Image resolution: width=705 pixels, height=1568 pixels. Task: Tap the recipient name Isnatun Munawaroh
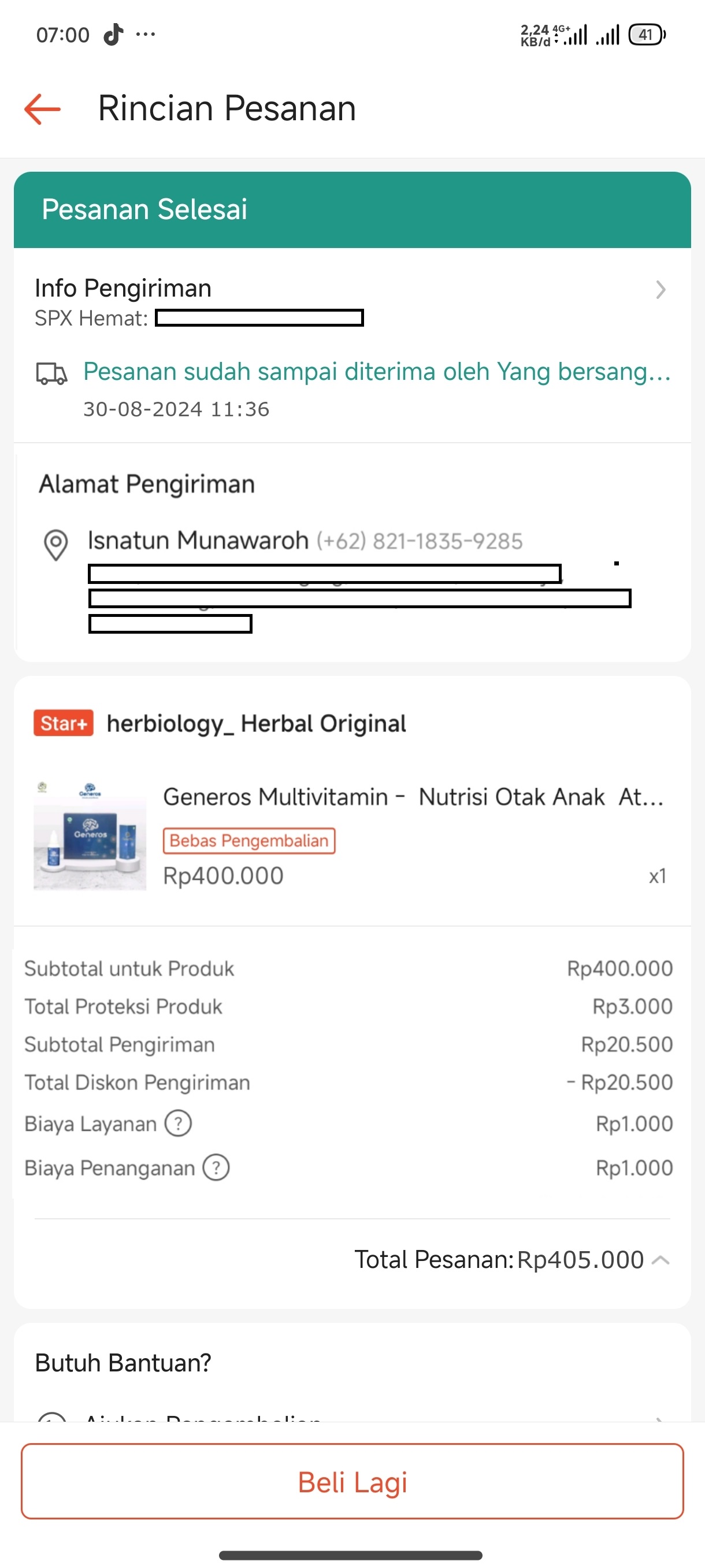[198, 541]
